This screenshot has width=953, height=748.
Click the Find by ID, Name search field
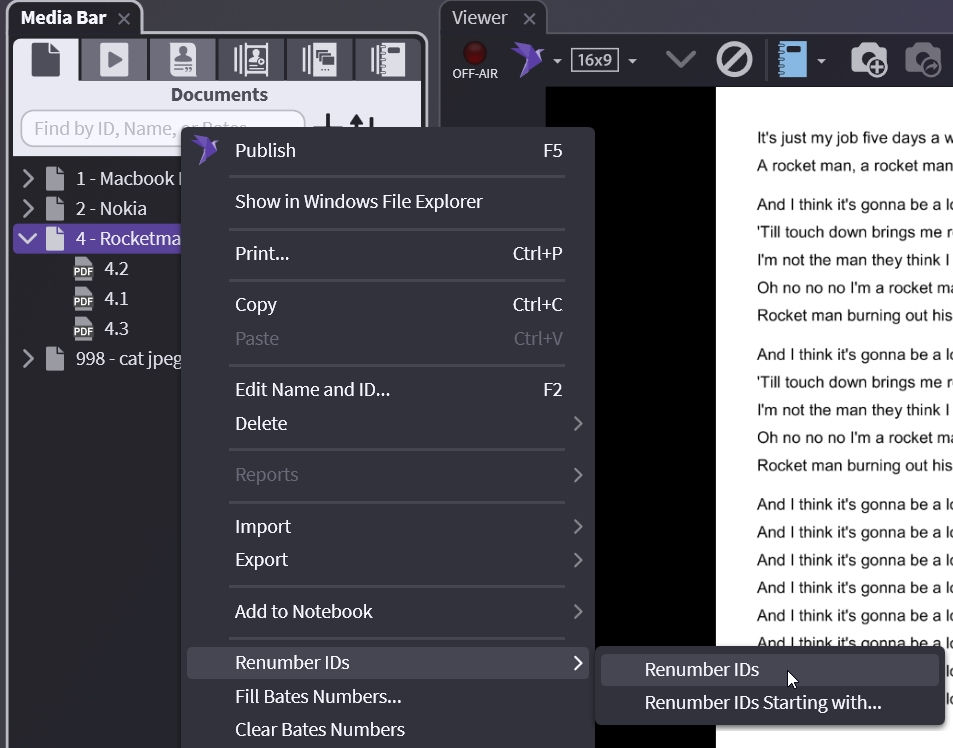click(x=100, y=128)
